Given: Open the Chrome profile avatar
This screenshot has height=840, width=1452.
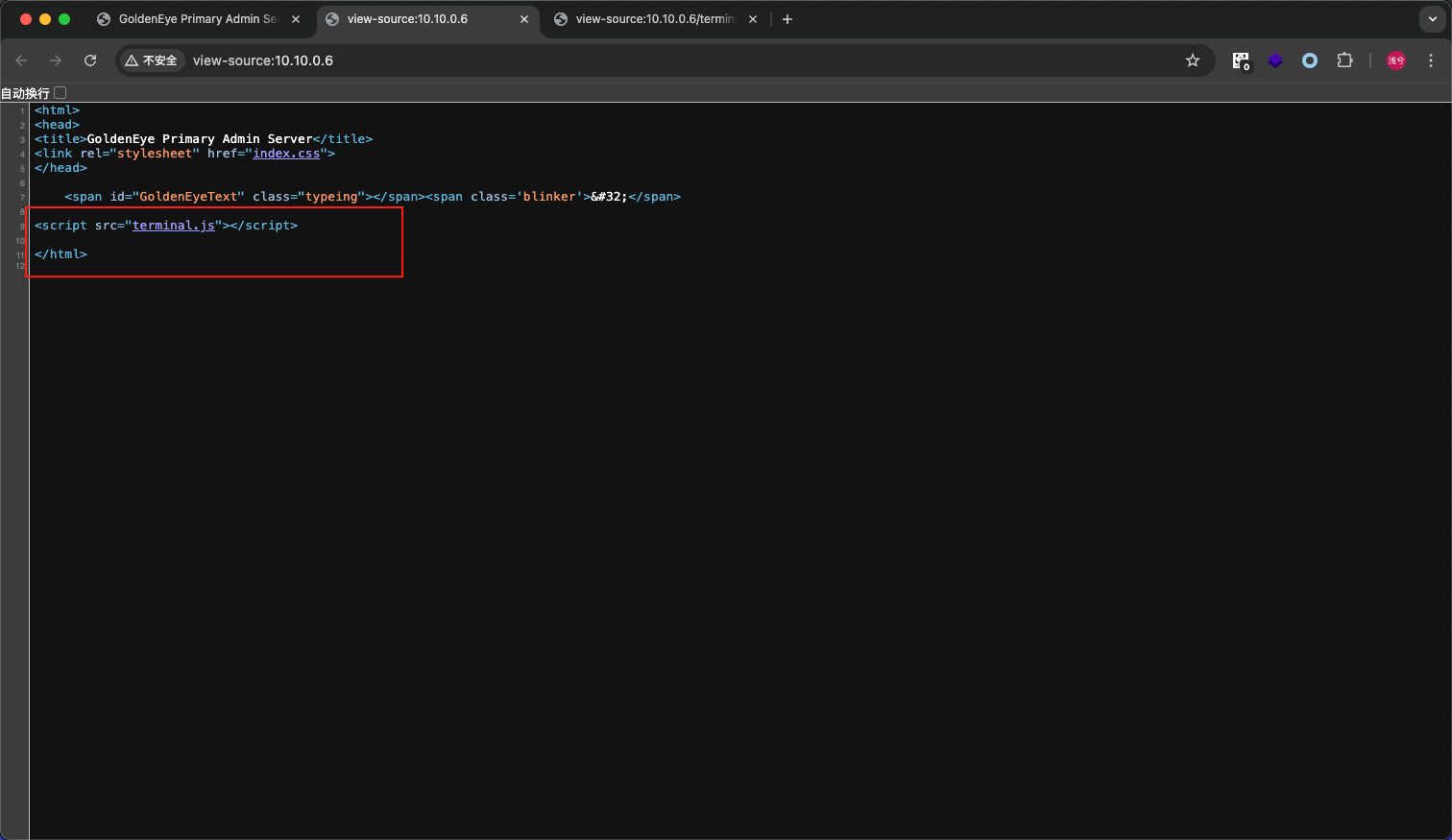Looking at the screenshot, I should coord(1396,60).
